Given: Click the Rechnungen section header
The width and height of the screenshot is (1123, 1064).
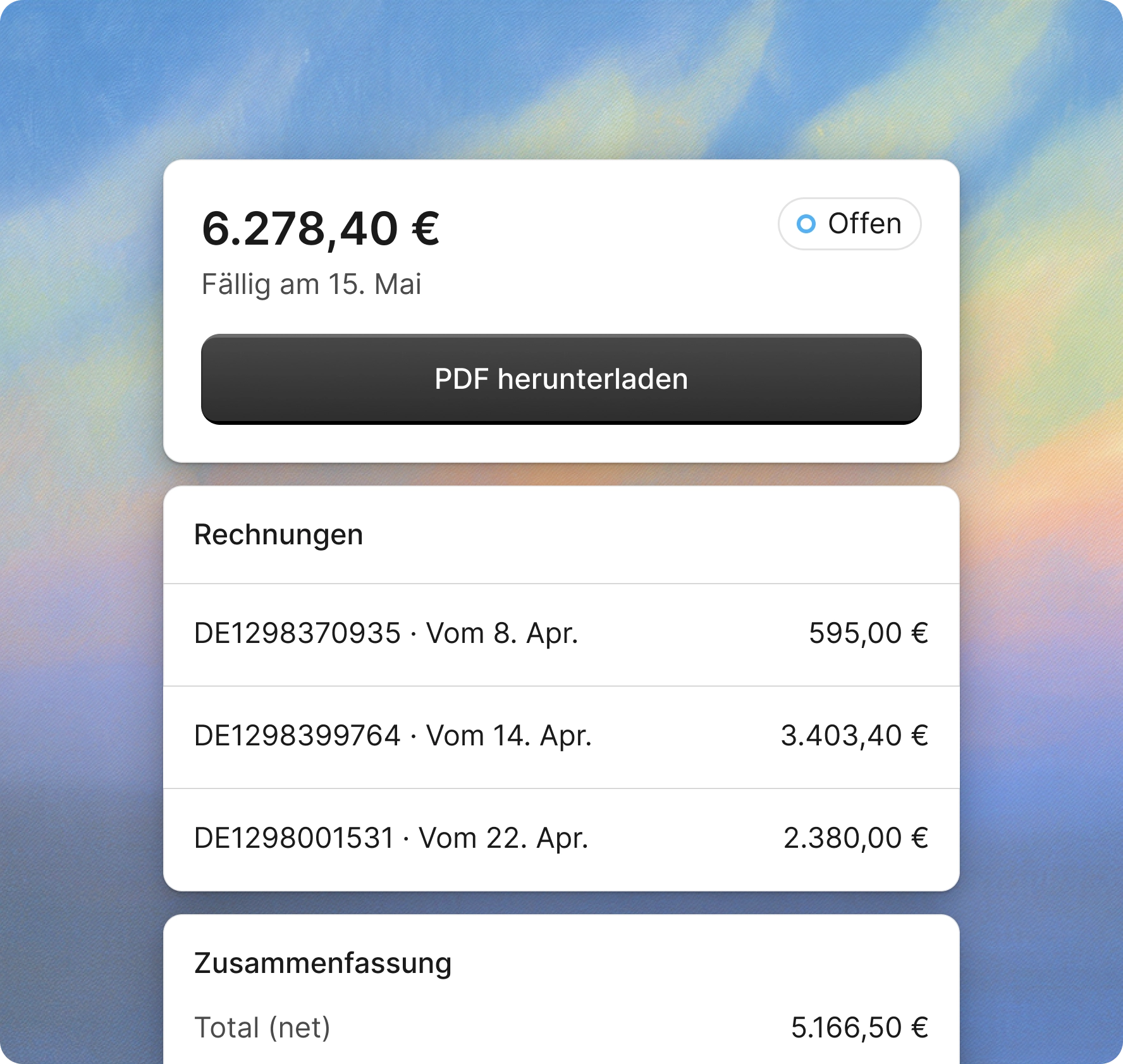Looking at the screenshot, I should tap(279, 534).
